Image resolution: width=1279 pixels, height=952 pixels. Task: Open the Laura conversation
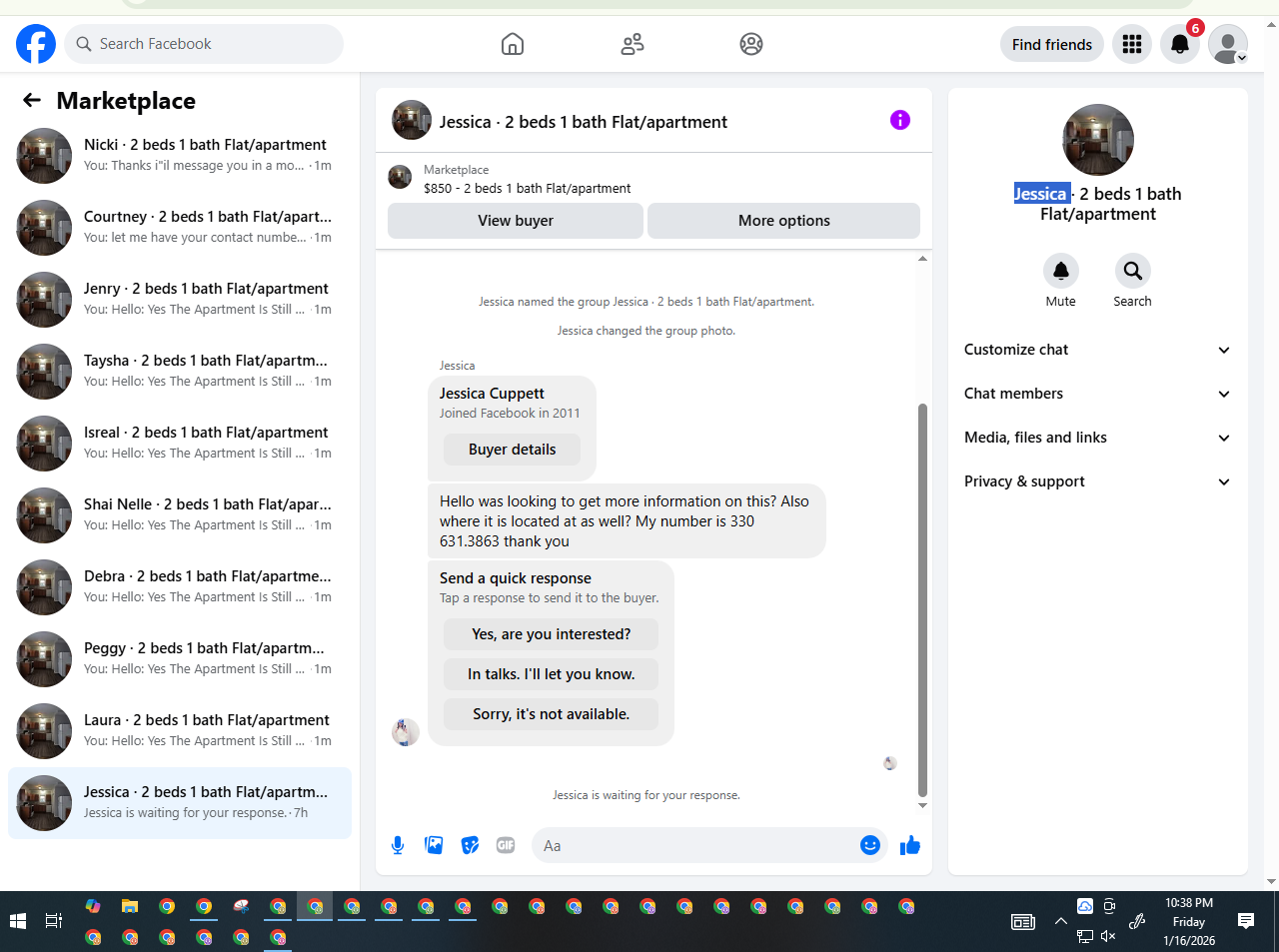click(180, 731)
